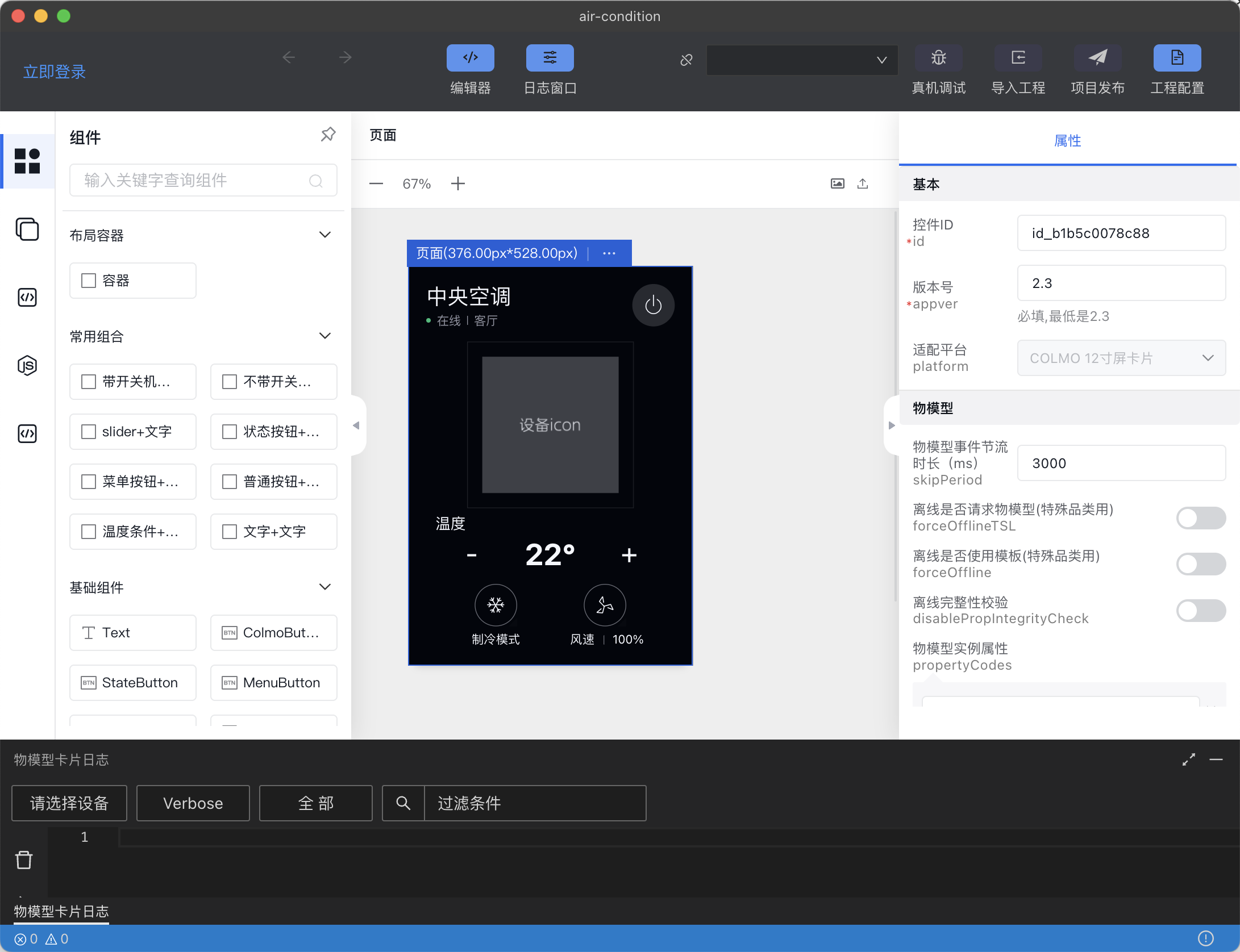Zoom out the canvas with minus
This screenshot has width=1240, height=952.
click(x=376, y=183)
